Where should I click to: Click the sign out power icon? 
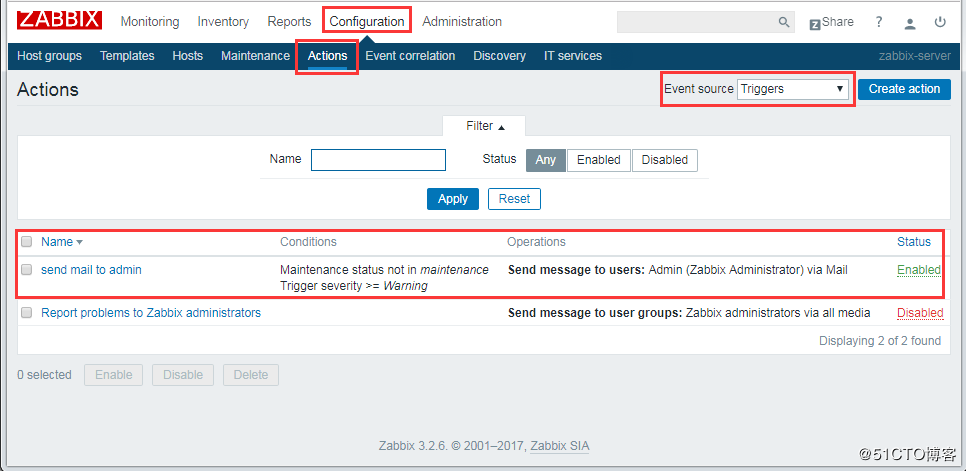(x=940, y=22)
